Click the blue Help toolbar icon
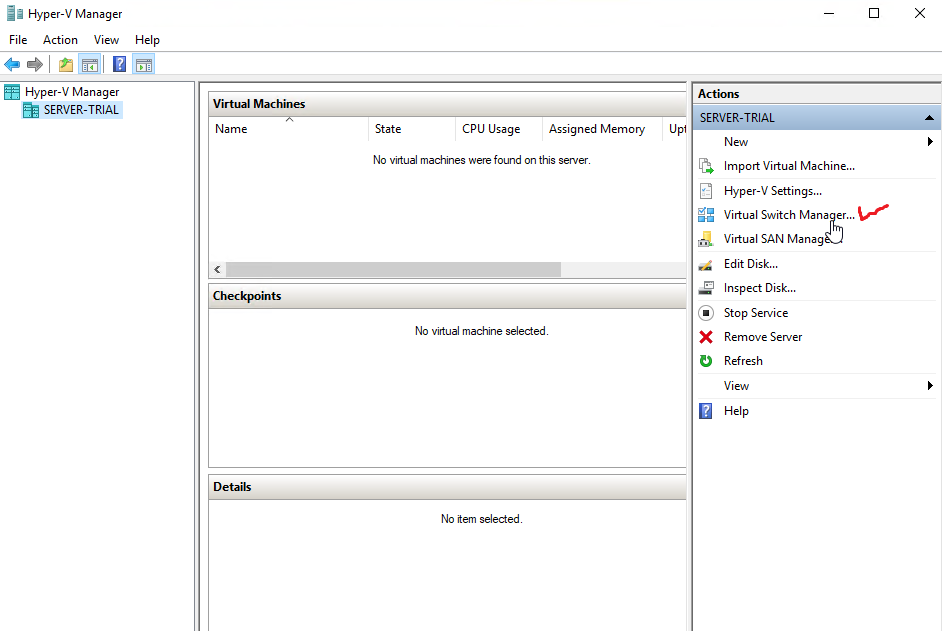 coord(119,64)
